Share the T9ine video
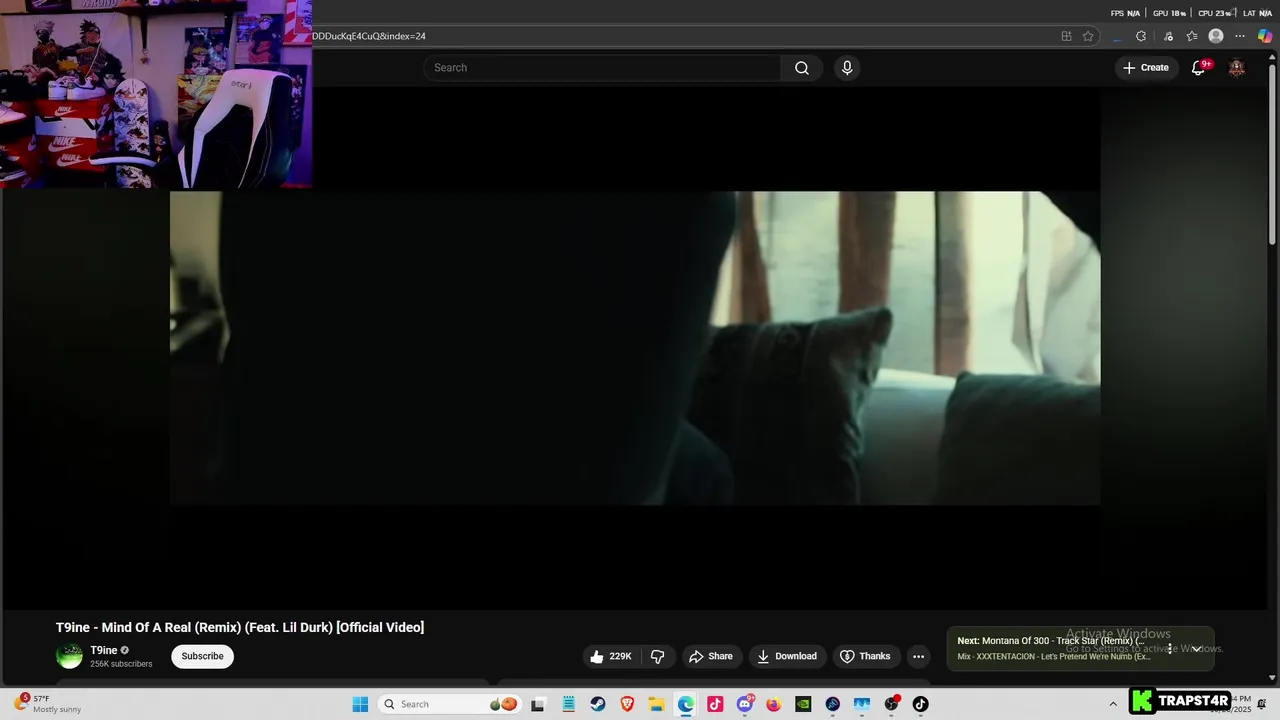Image resolution: width=1280 pixels, height=720 pixels. pyautogui.click(x=711, y=656)
